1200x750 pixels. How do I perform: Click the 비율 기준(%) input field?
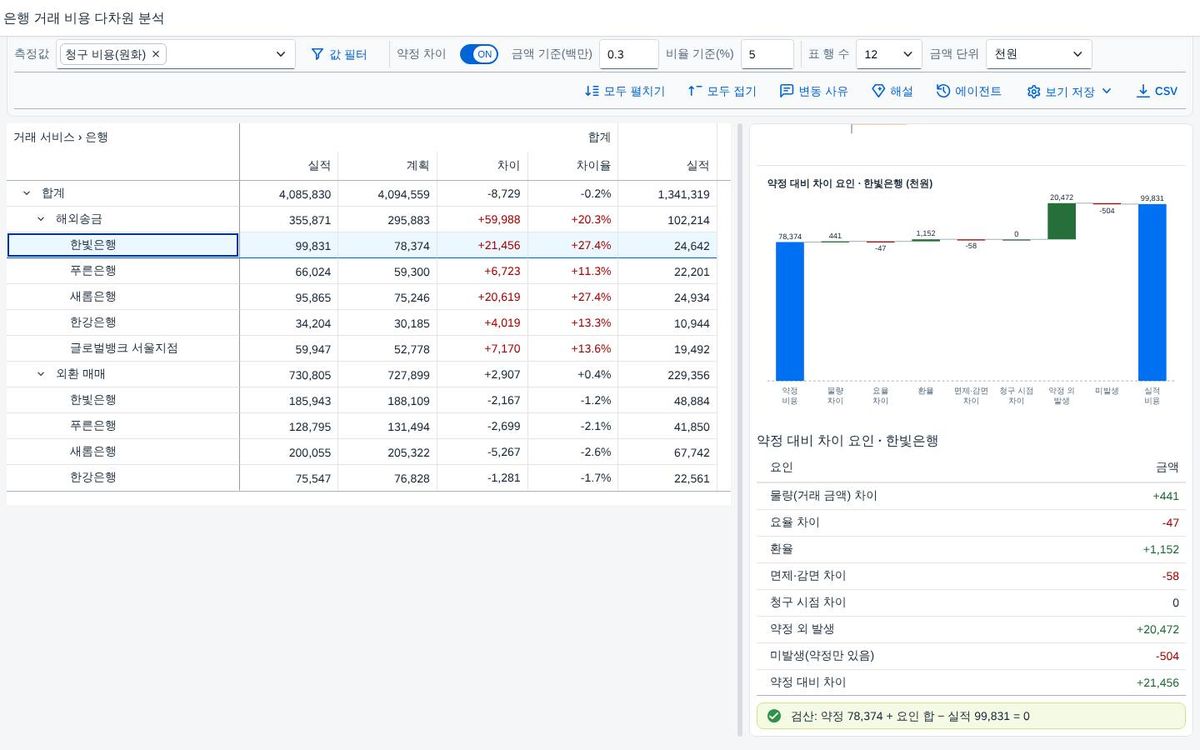pyautogui.click(x=768, y=54)
